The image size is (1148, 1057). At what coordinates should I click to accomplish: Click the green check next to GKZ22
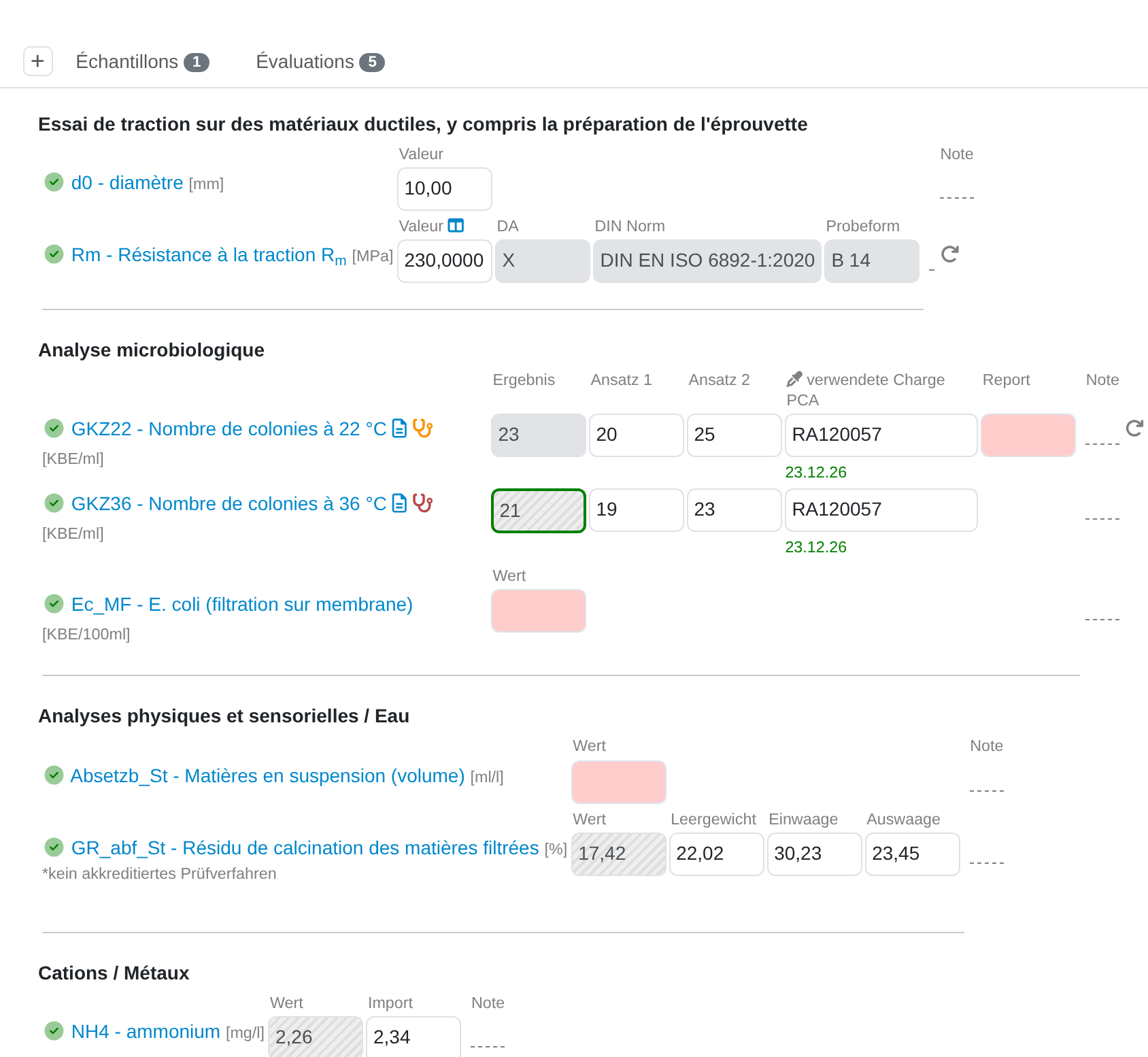click(x=54, y=429)
